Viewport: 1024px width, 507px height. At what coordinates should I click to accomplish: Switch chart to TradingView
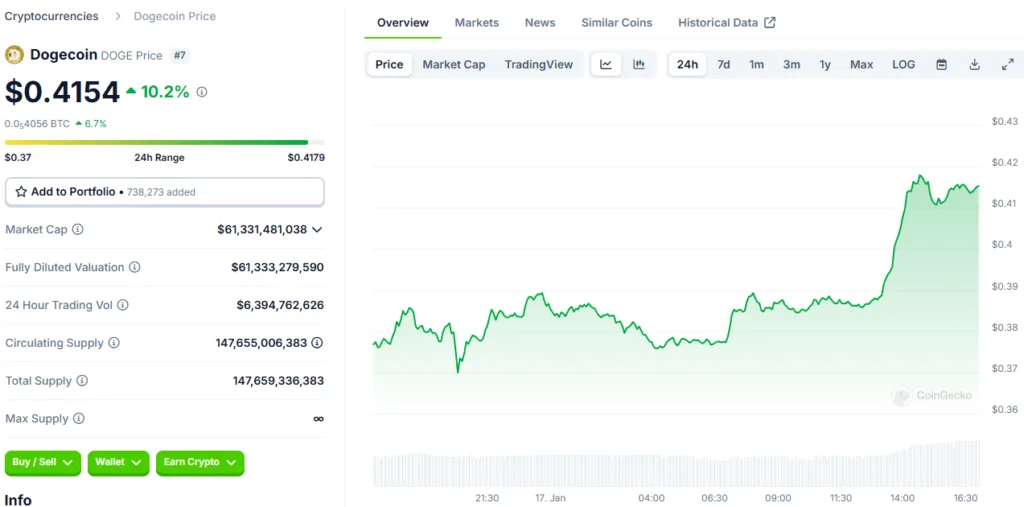(x=539, y=64)
